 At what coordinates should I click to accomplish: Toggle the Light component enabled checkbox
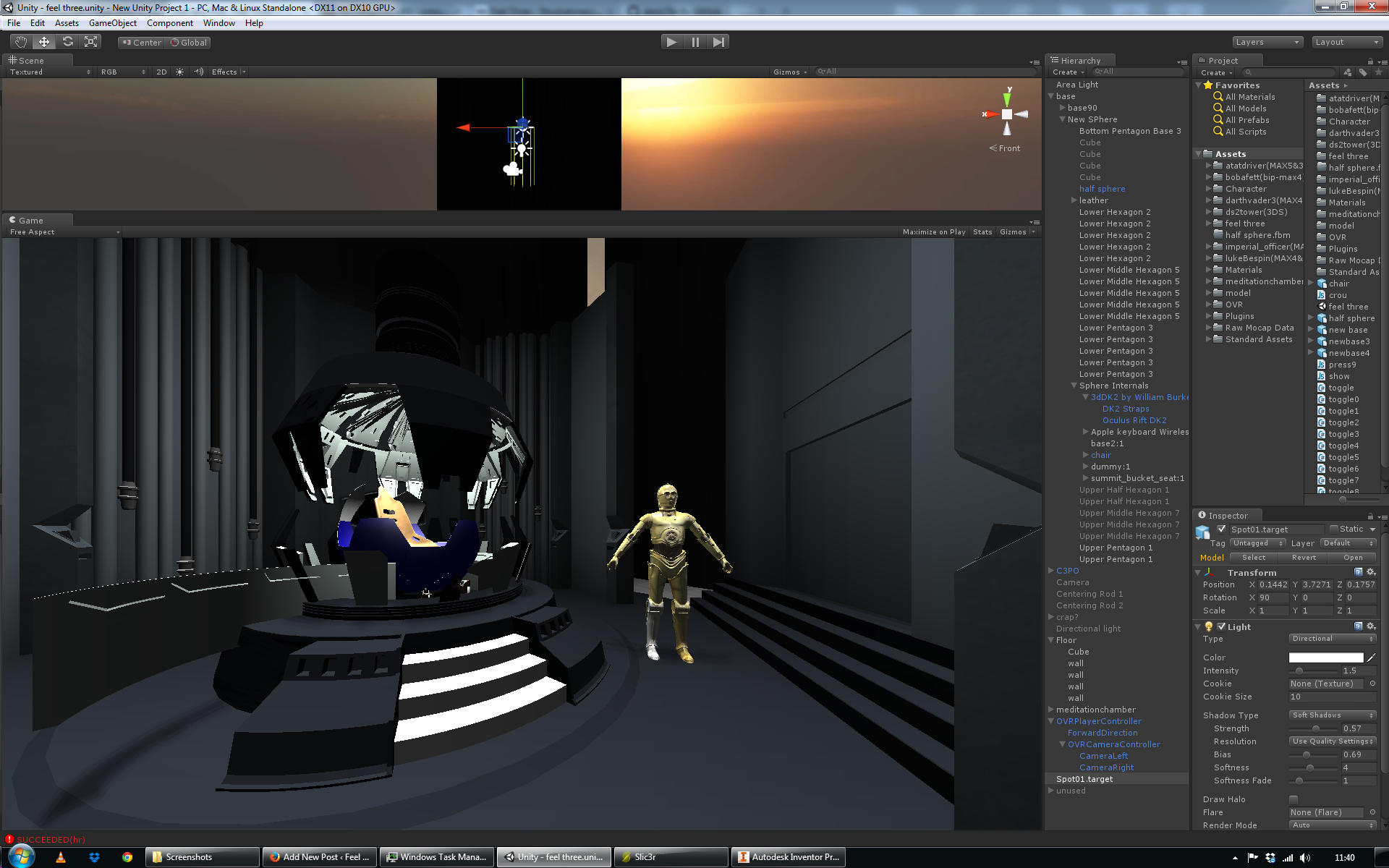pyautogui.click(x=1222, y=626)
